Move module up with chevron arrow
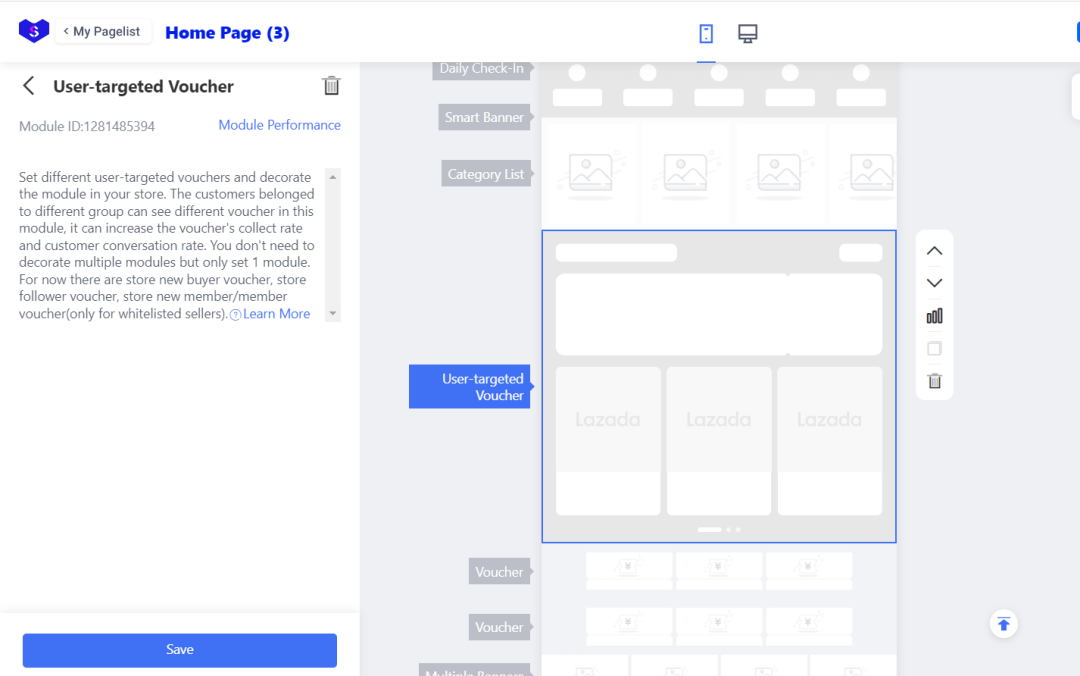The height and width of the screenshot is (676, 1080). click(x=935, y=251)
